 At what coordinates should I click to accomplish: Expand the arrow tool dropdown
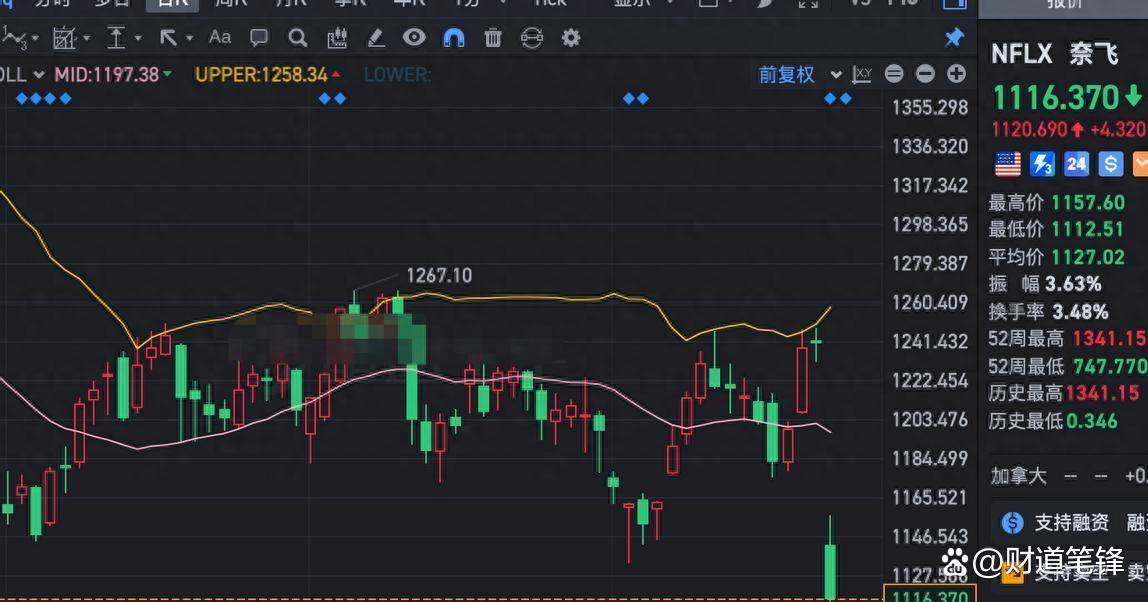coord(190,39)
